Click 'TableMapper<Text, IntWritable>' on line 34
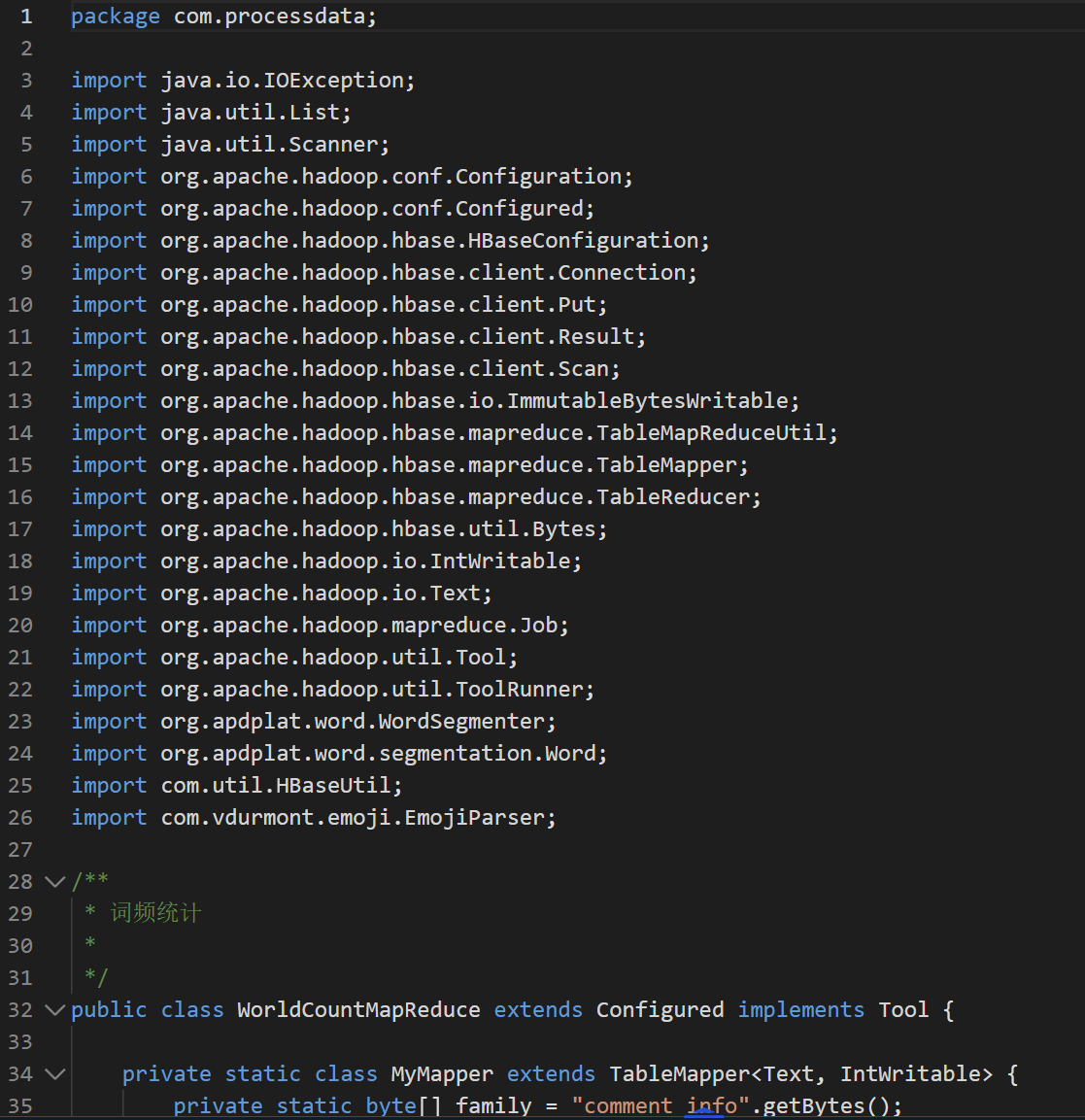Screen dimensions: 1085x1120 [x=801, y=1074]
